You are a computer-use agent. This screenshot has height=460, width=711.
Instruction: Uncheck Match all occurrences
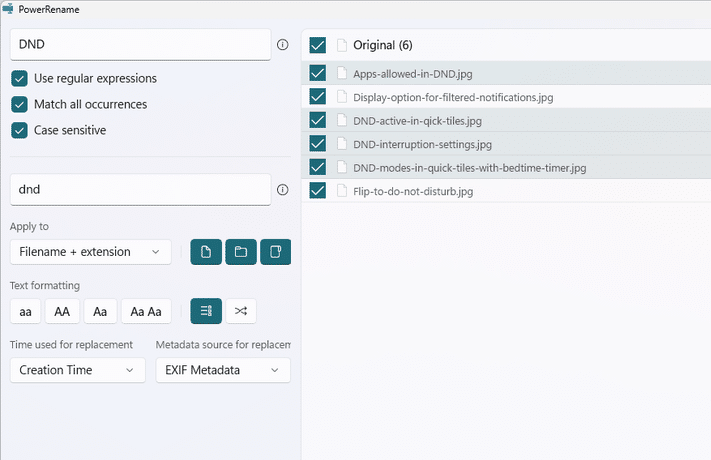(x=19, y=104)
